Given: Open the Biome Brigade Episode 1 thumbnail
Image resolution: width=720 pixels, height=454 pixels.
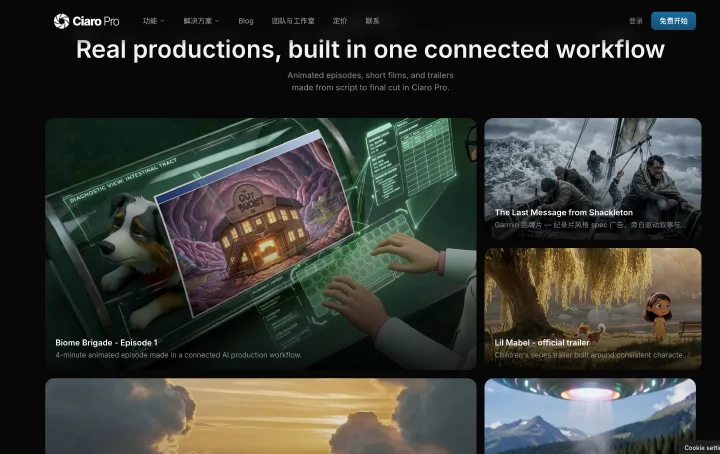Looking at the screenshot, I should click(261, 244).
